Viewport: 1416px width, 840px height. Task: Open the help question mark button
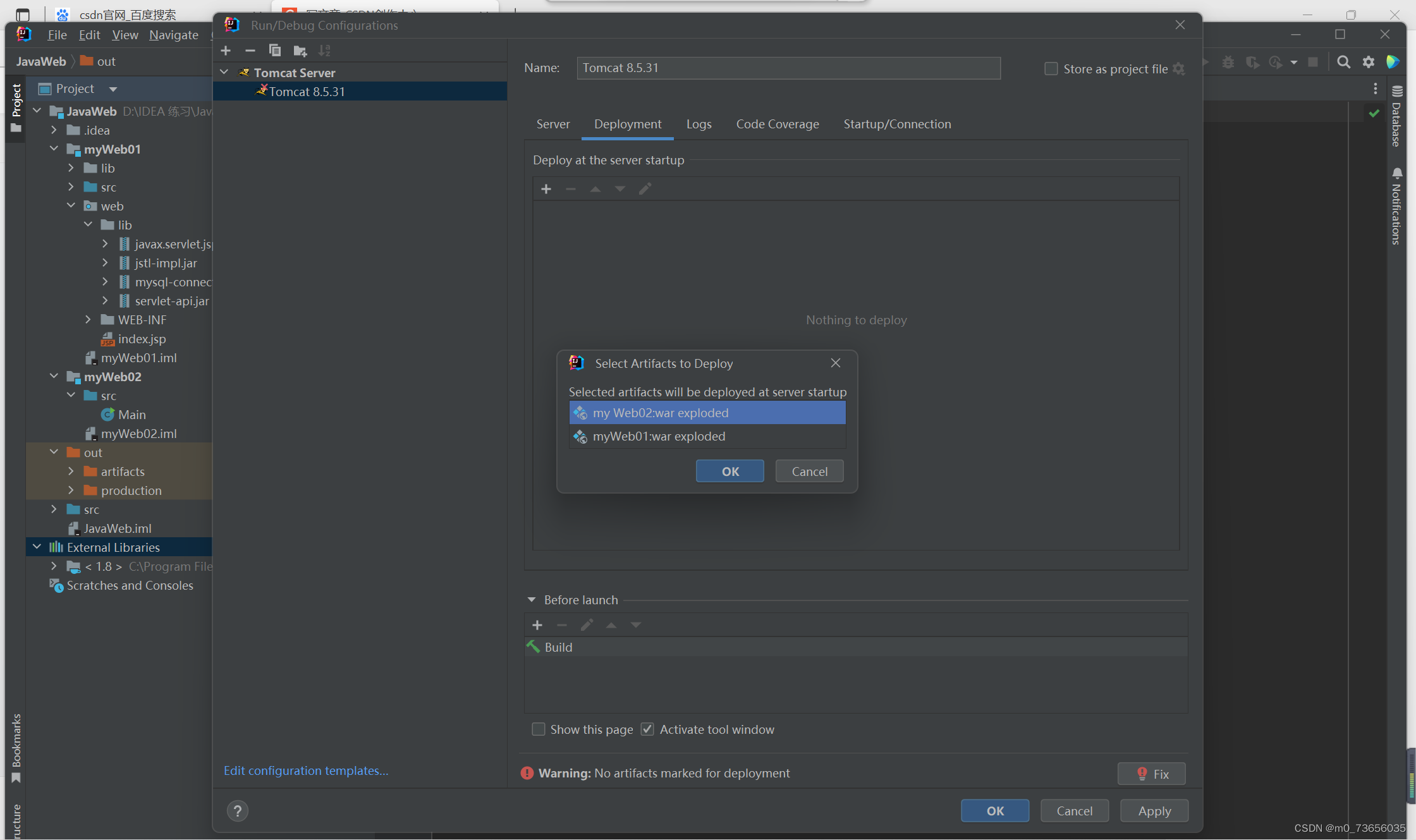(238, 810)
